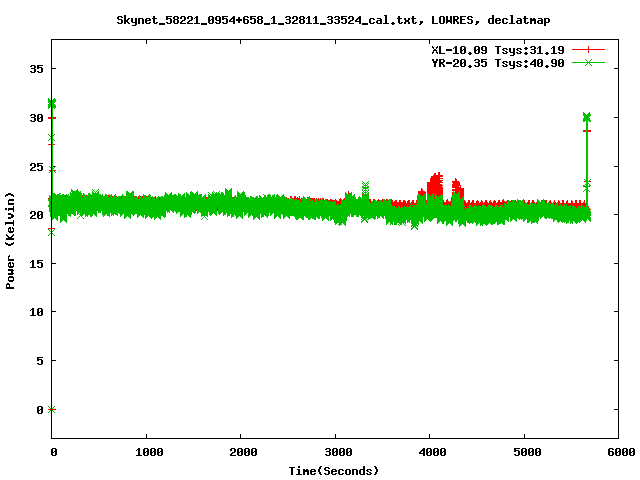Click the y-axis tick label 0

pyautogui.click(x=40, y=409)
